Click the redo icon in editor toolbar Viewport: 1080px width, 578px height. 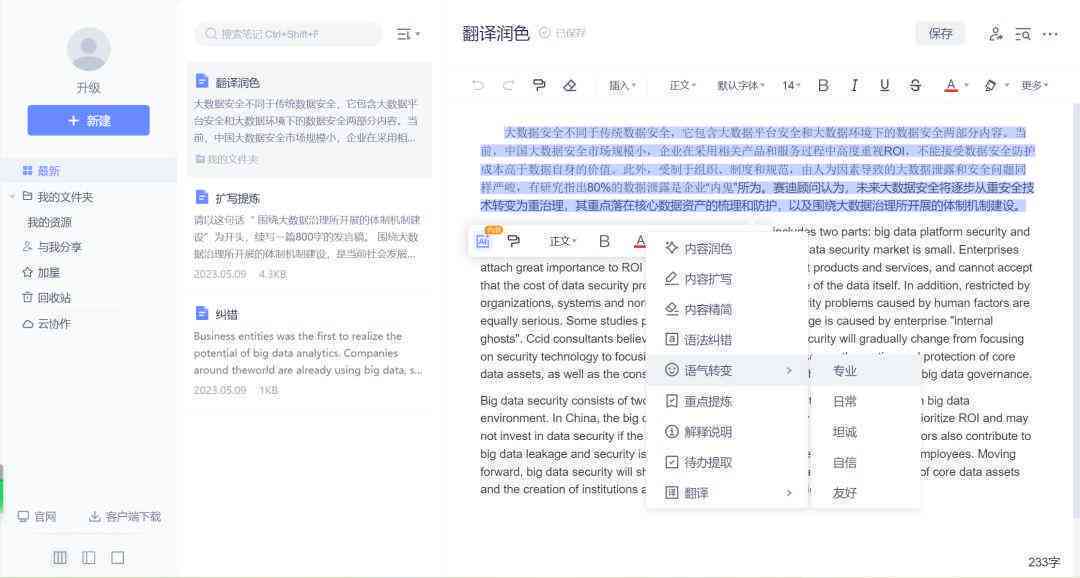508,85
